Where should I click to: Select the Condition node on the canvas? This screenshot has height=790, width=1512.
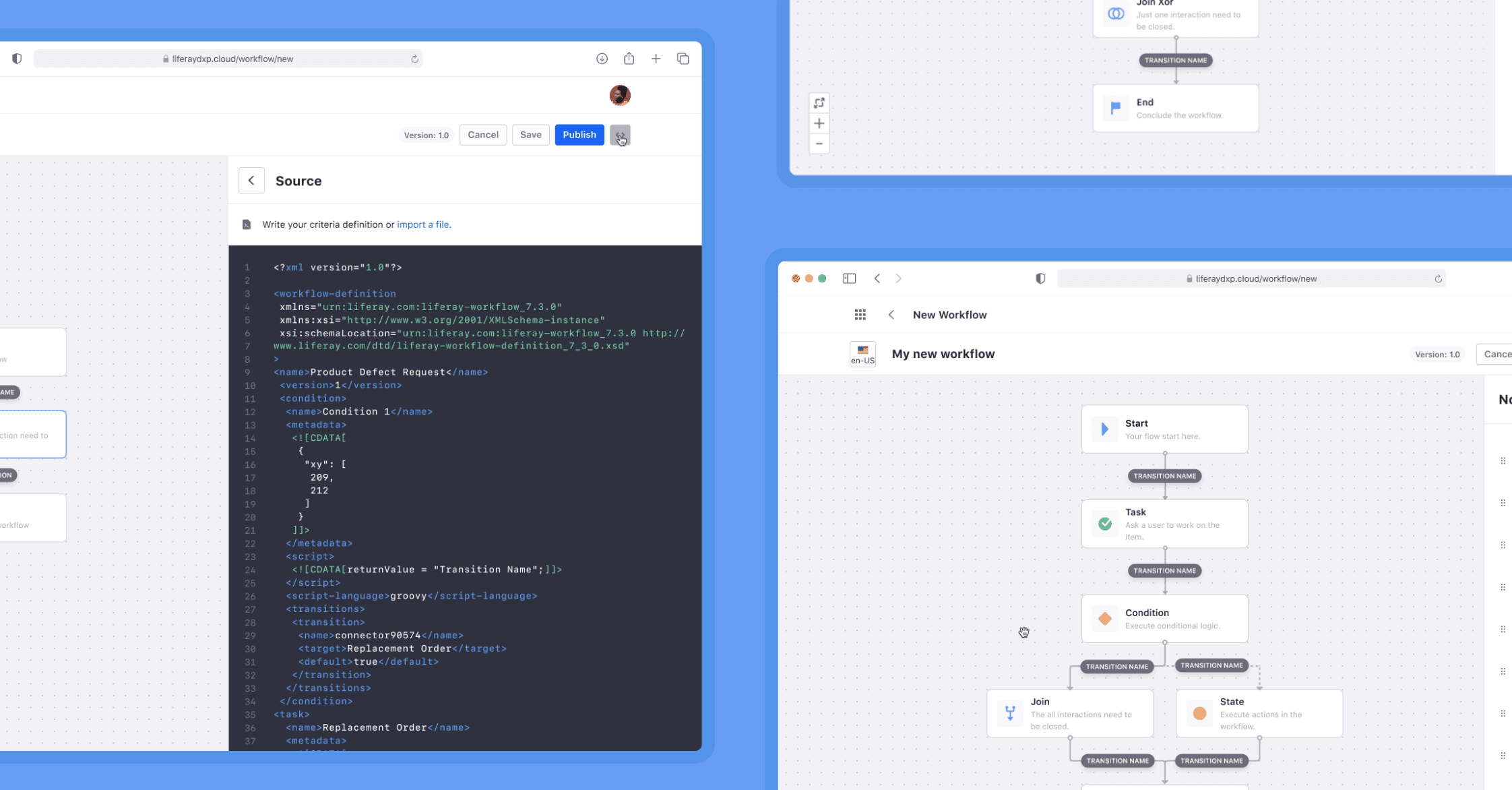(x=1164, y=618)
